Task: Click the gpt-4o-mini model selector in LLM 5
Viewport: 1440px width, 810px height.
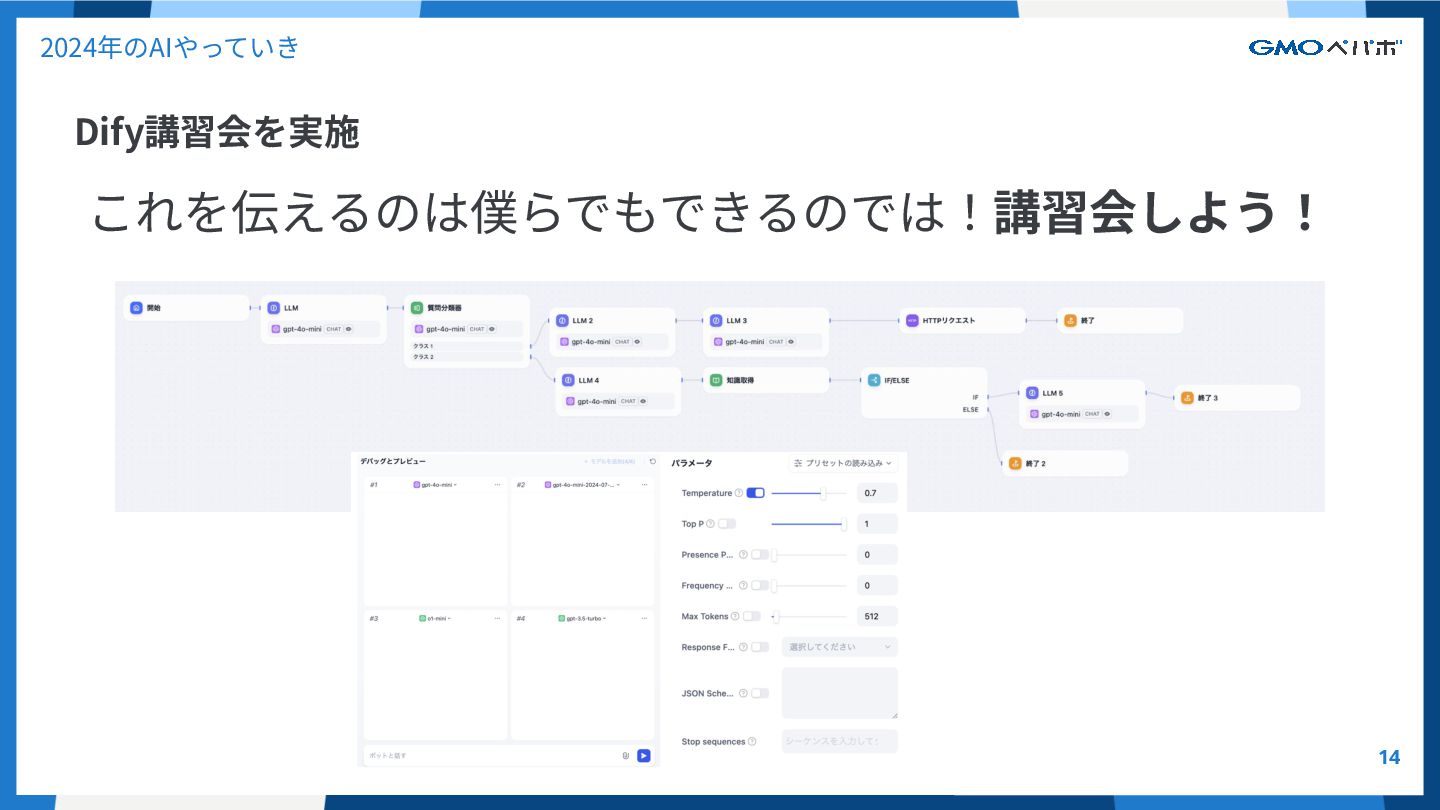Action: click(x=1082, y=414)
